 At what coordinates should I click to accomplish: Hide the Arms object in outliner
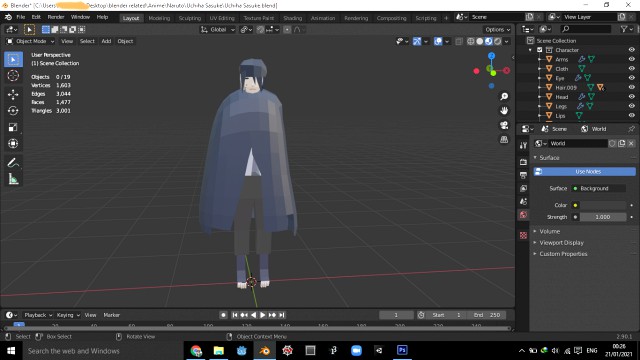631,59
